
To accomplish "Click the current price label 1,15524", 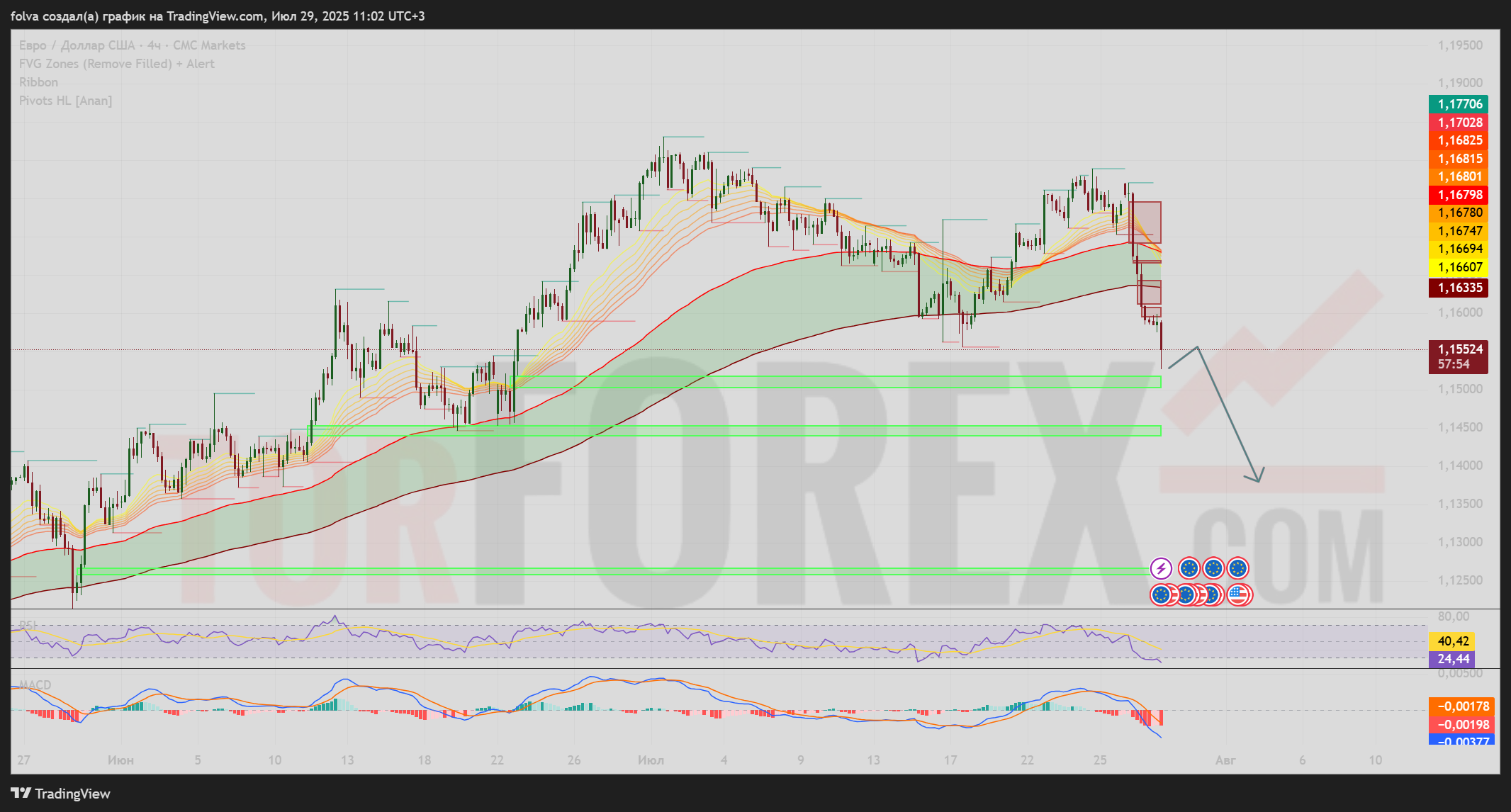I will pyautogui.click(x=1460, y=349).
